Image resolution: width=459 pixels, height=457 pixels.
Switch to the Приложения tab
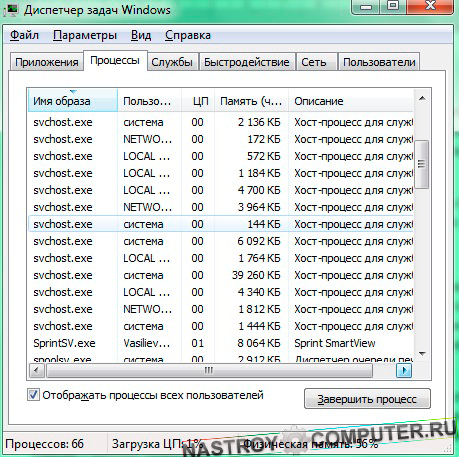click(x=46, y=62)
